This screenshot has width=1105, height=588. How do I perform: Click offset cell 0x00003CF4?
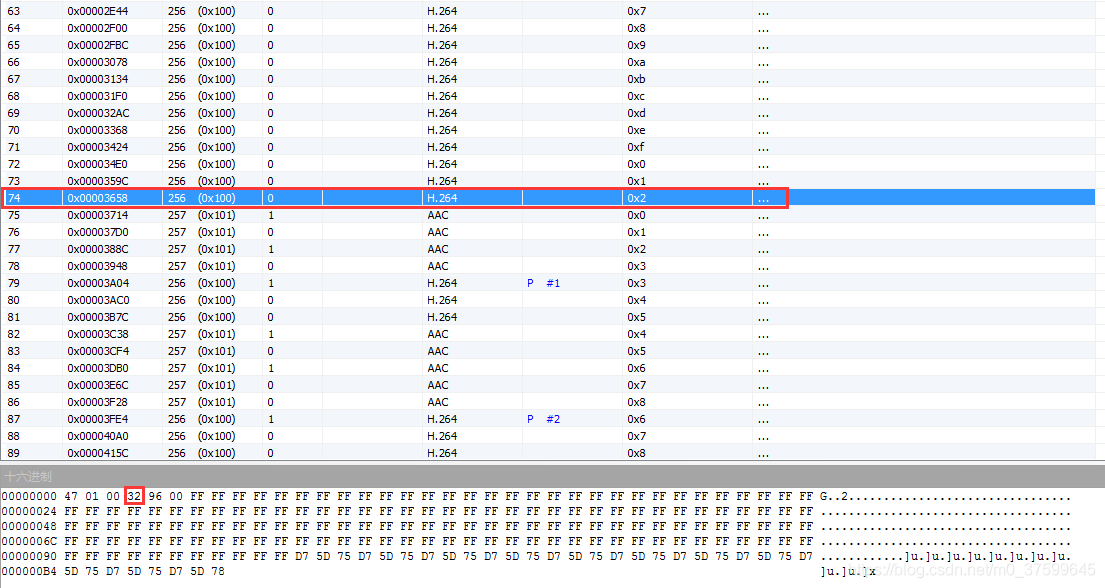pos(98,351)
